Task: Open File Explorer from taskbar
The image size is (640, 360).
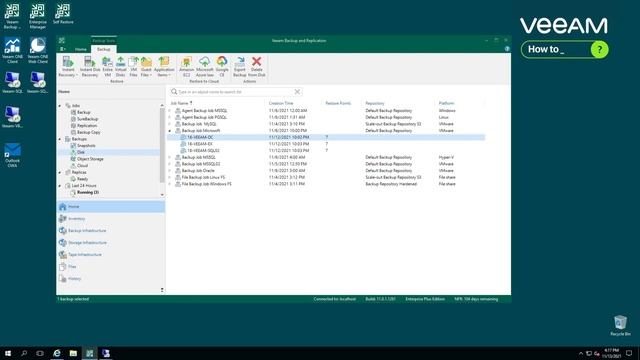Action: [x=73, y=353]
